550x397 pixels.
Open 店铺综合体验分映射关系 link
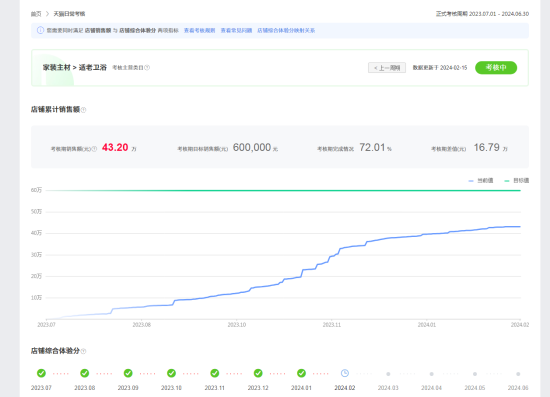286,31
